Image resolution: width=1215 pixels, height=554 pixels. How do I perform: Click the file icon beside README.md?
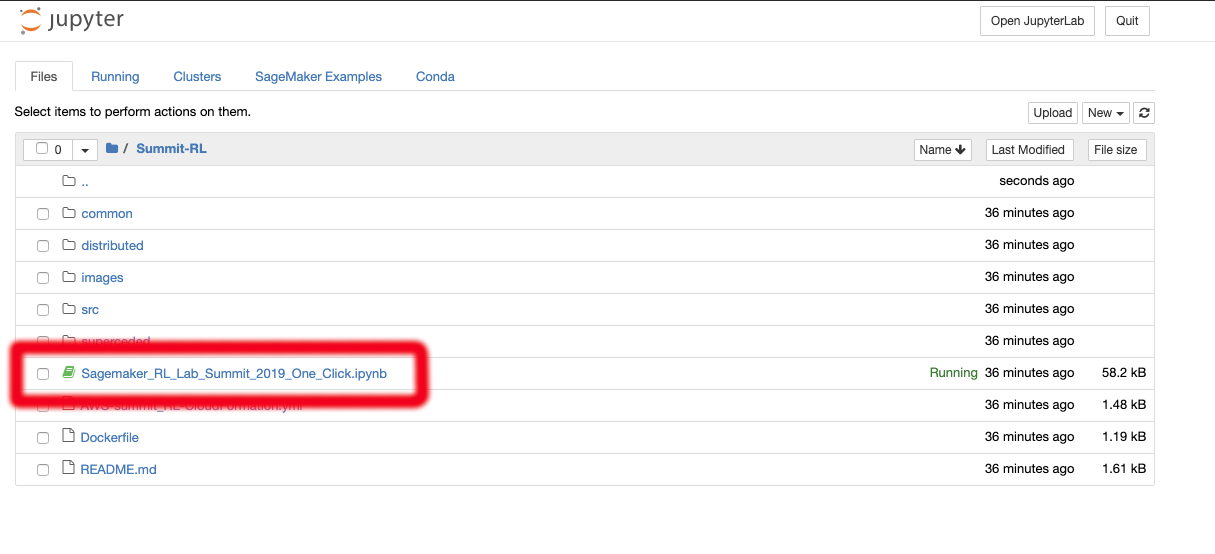[69, 469]
